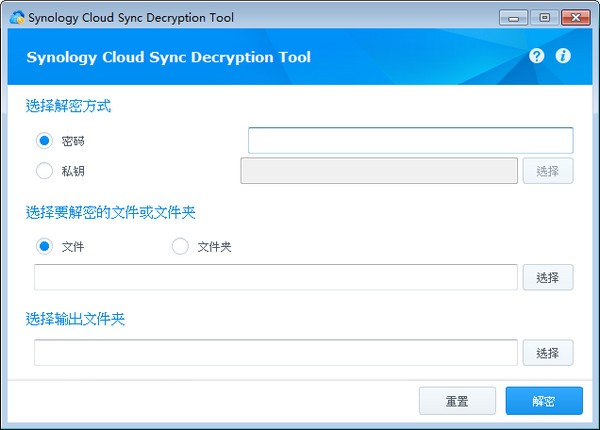Minimize the Decryption Tool window
The height and width of the screenshot is (430, 600).
[515, 16]
